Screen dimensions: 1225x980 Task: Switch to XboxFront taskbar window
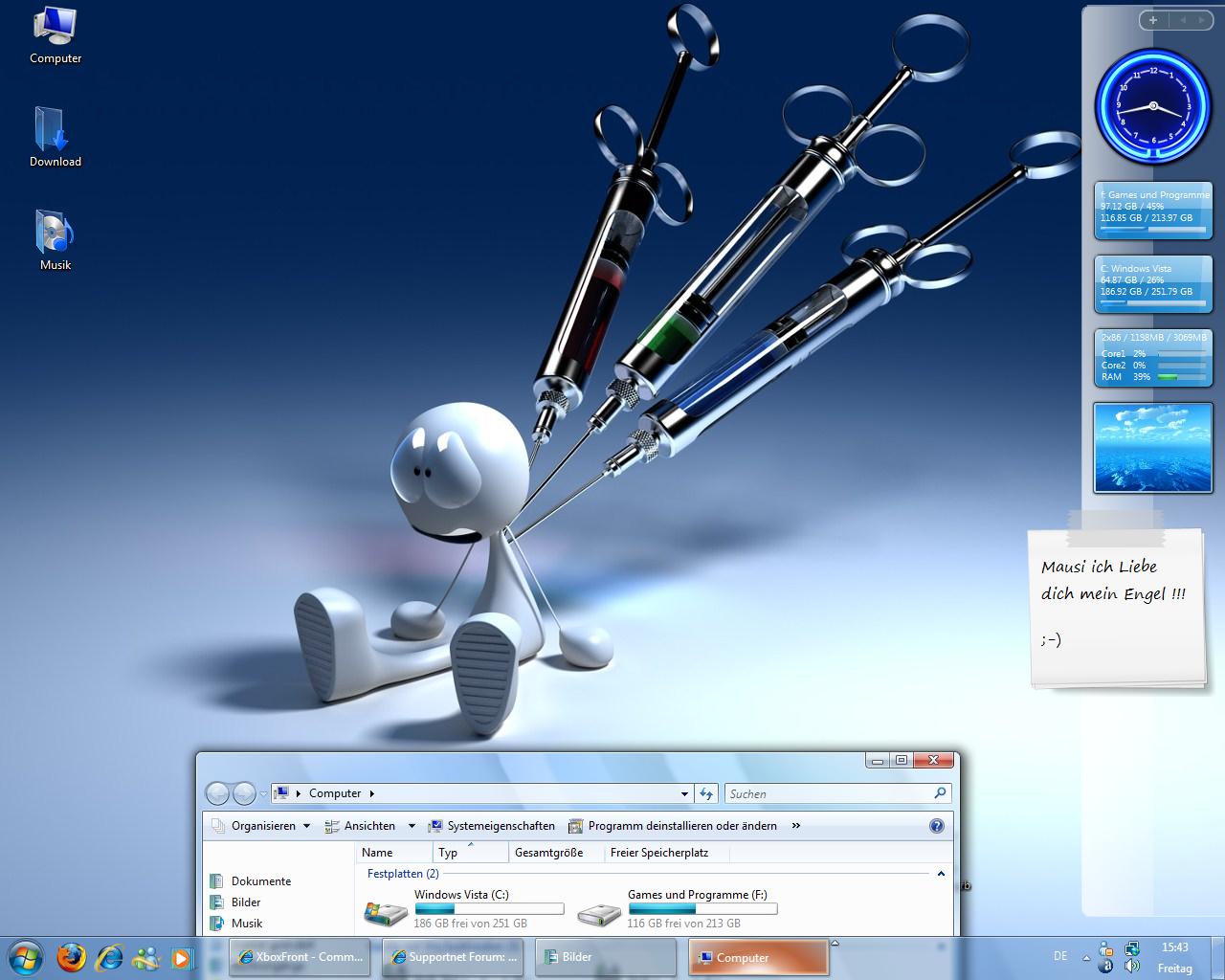[x=300, y=957]
